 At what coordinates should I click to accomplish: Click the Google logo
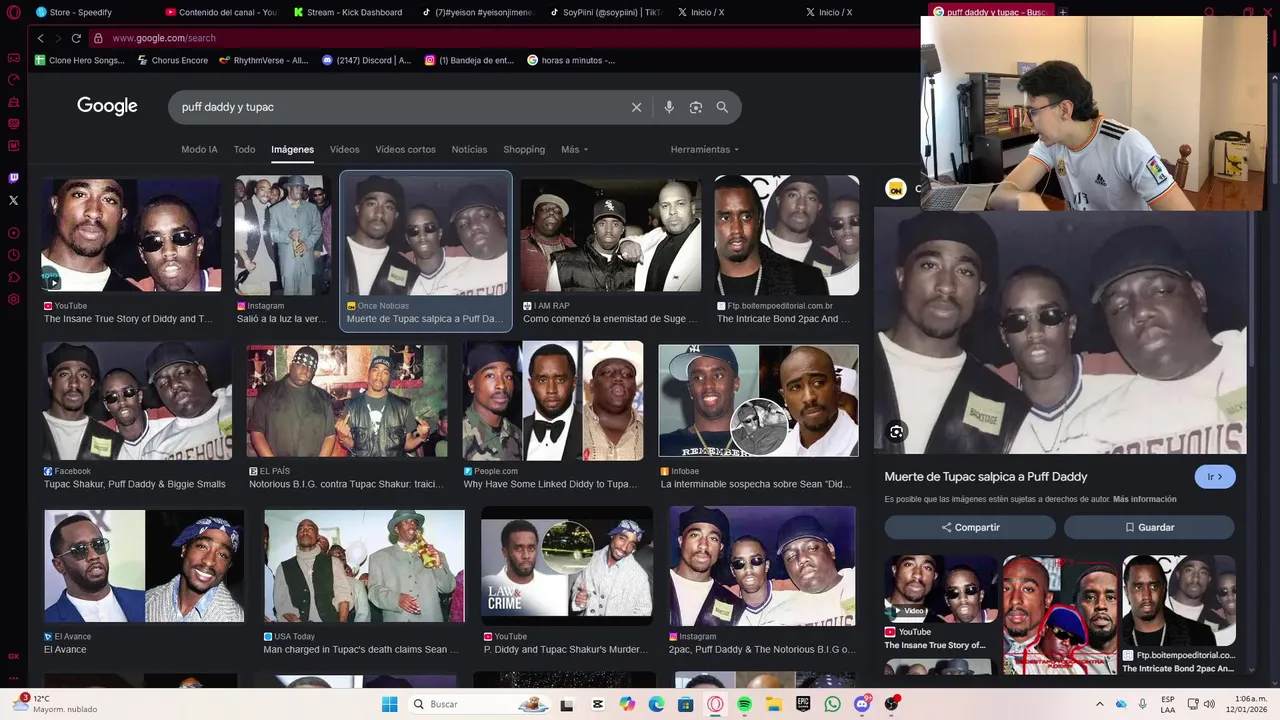click(x=107, y=106)
